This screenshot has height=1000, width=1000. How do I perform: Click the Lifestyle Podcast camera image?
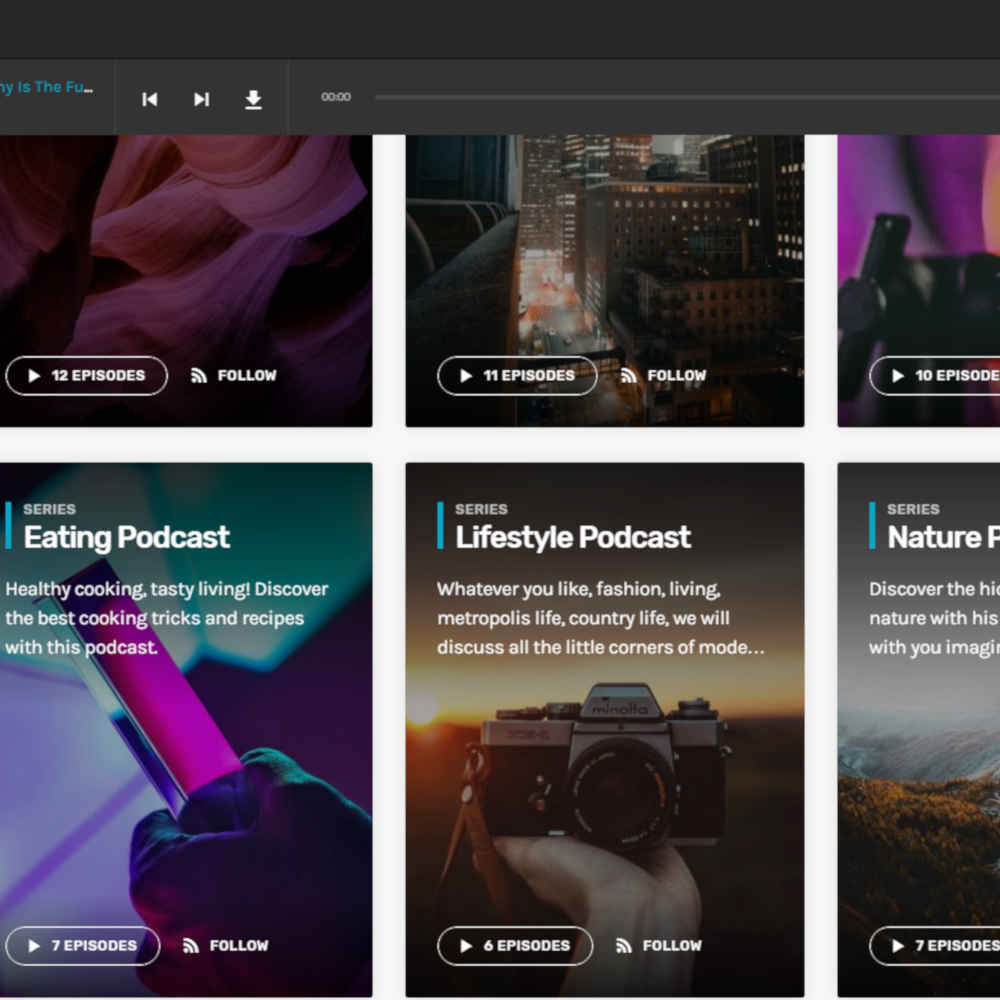coord(604,770)
